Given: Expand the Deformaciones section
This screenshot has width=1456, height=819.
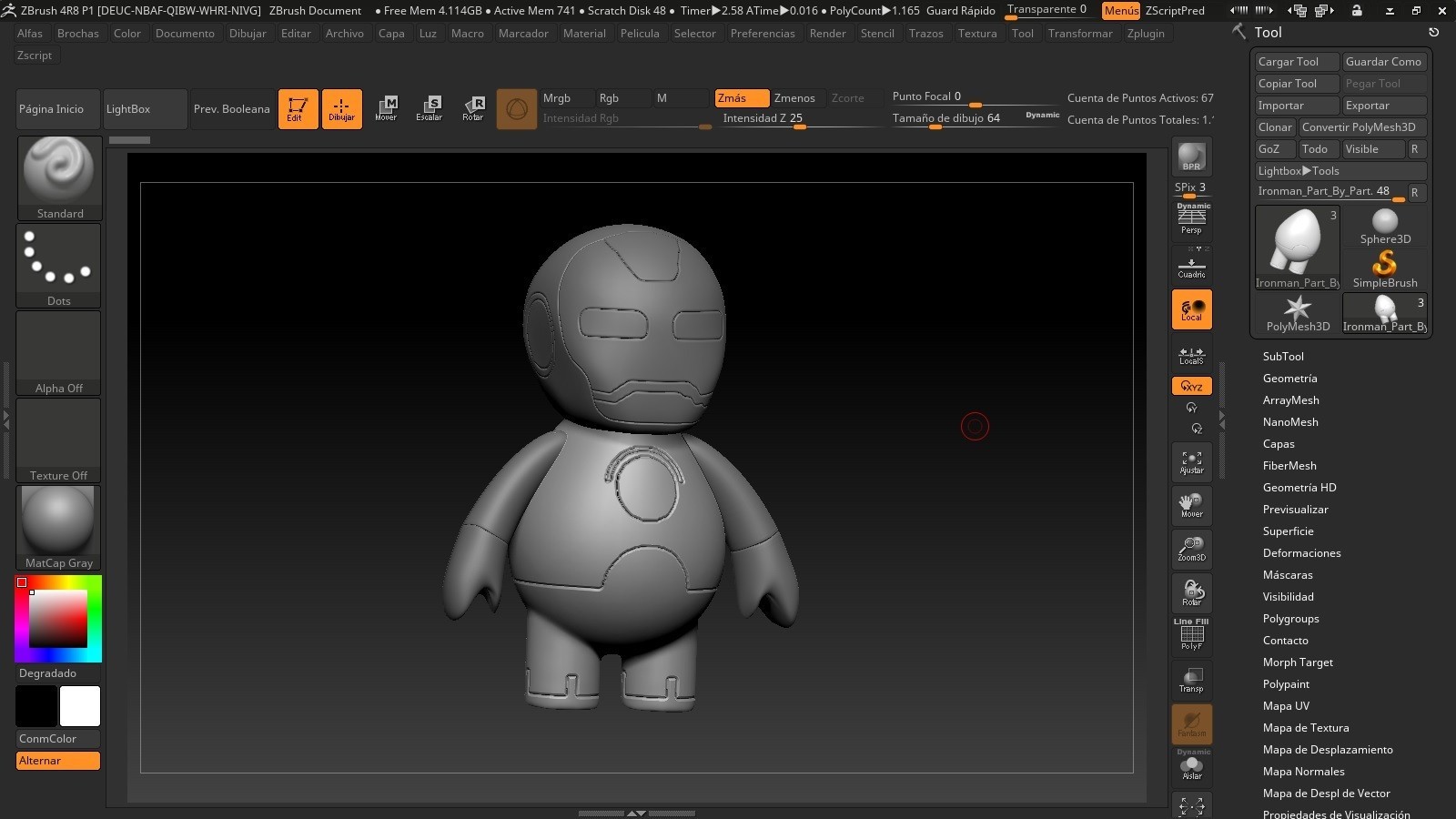Looking at the screenshot, I should click(1301, 553).
